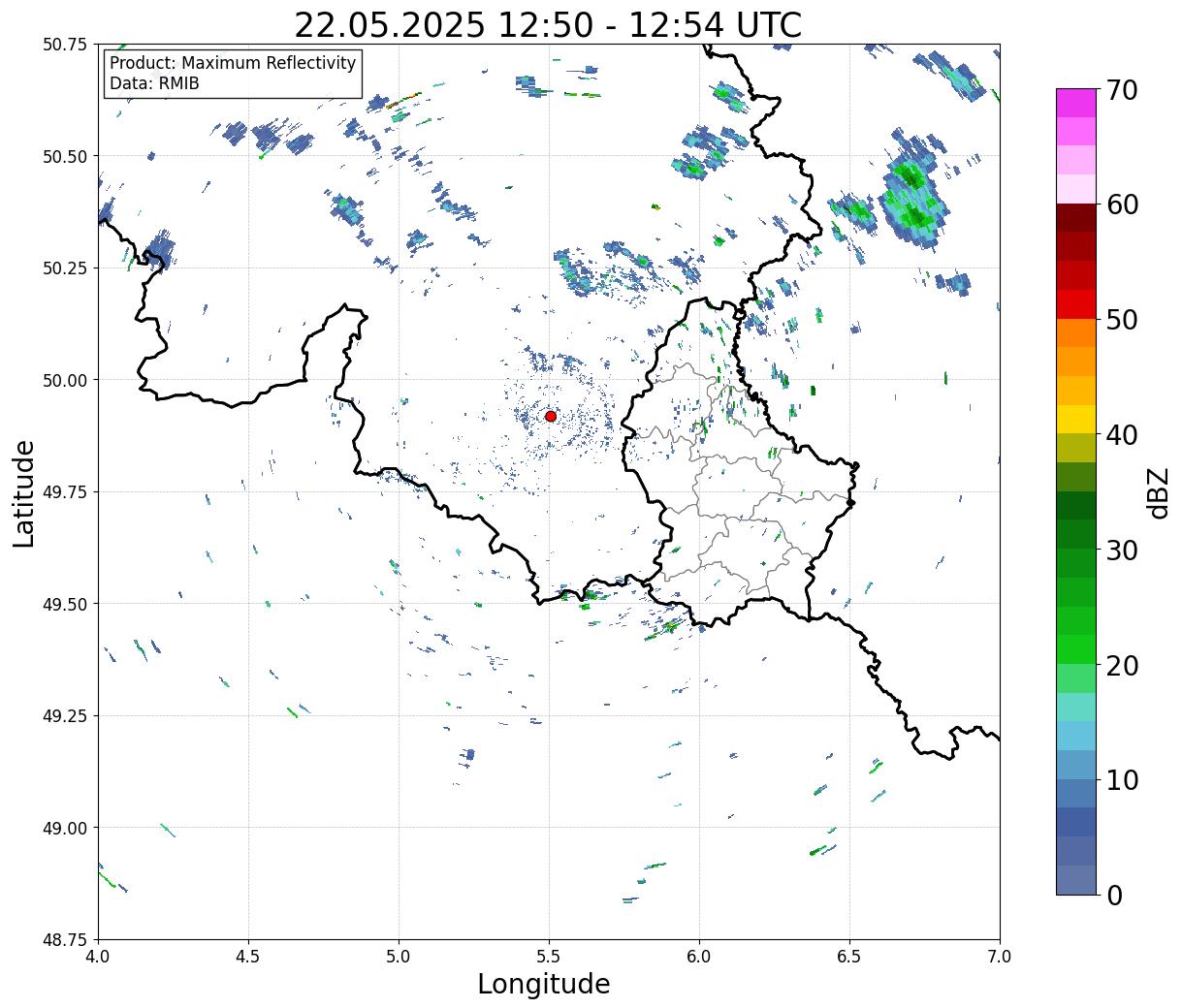Click the latitude tick label '50.00'
This screenshot has width=1182, height=1008.
pyautogui.click(x=65, y=380)
